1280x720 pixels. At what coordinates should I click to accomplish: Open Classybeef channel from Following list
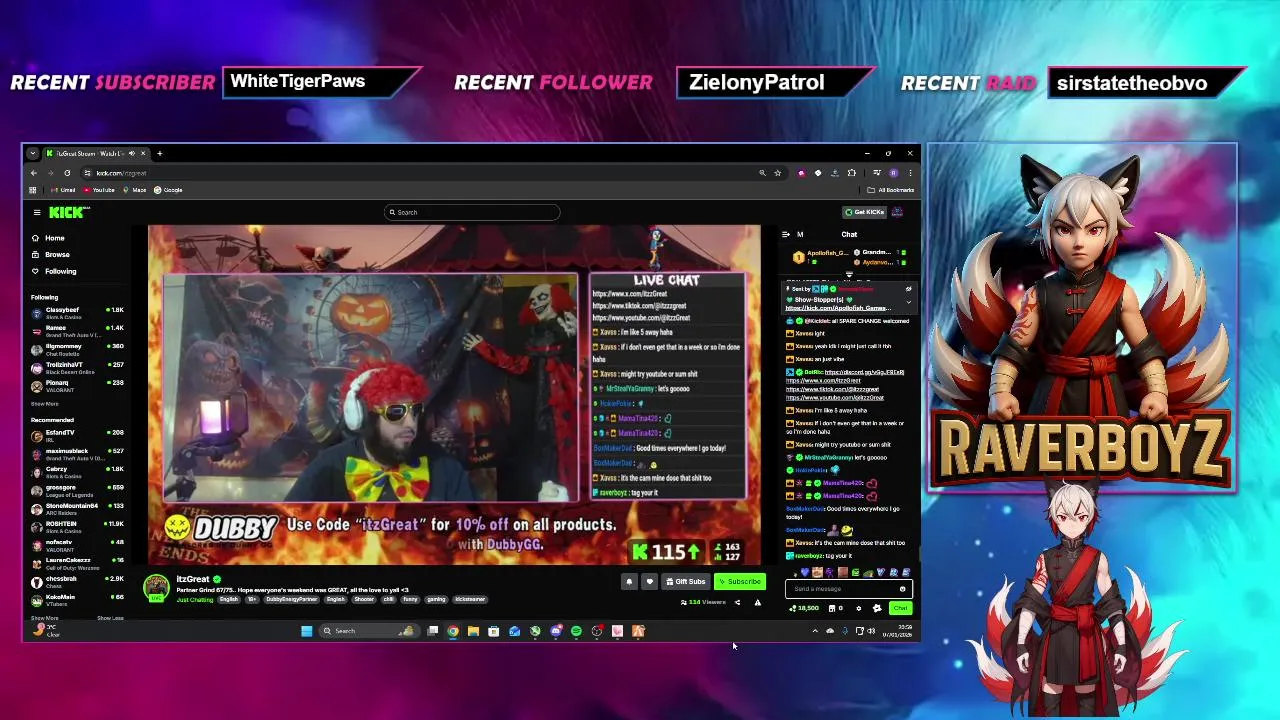click(x=78, y=313)
